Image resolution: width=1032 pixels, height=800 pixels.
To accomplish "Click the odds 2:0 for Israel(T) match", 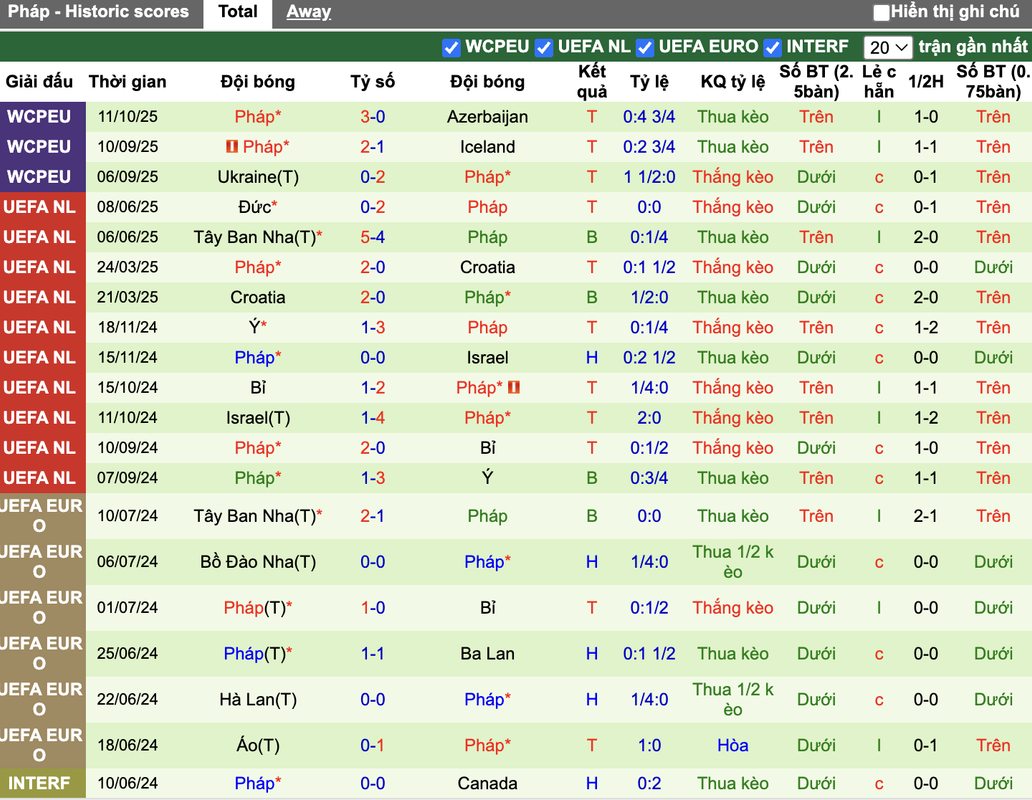I will [x=649, y=418].
